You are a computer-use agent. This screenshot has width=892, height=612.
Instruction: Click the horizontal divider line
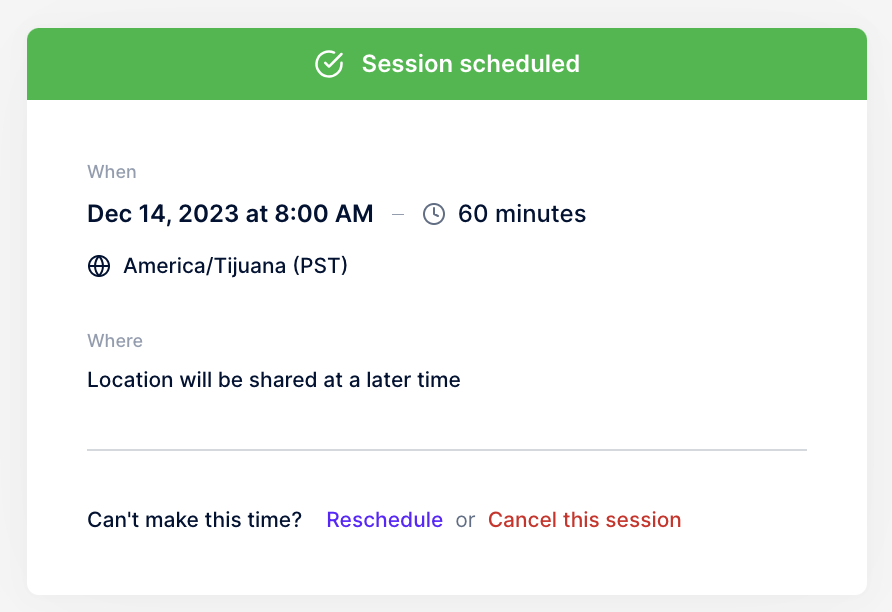447,450
